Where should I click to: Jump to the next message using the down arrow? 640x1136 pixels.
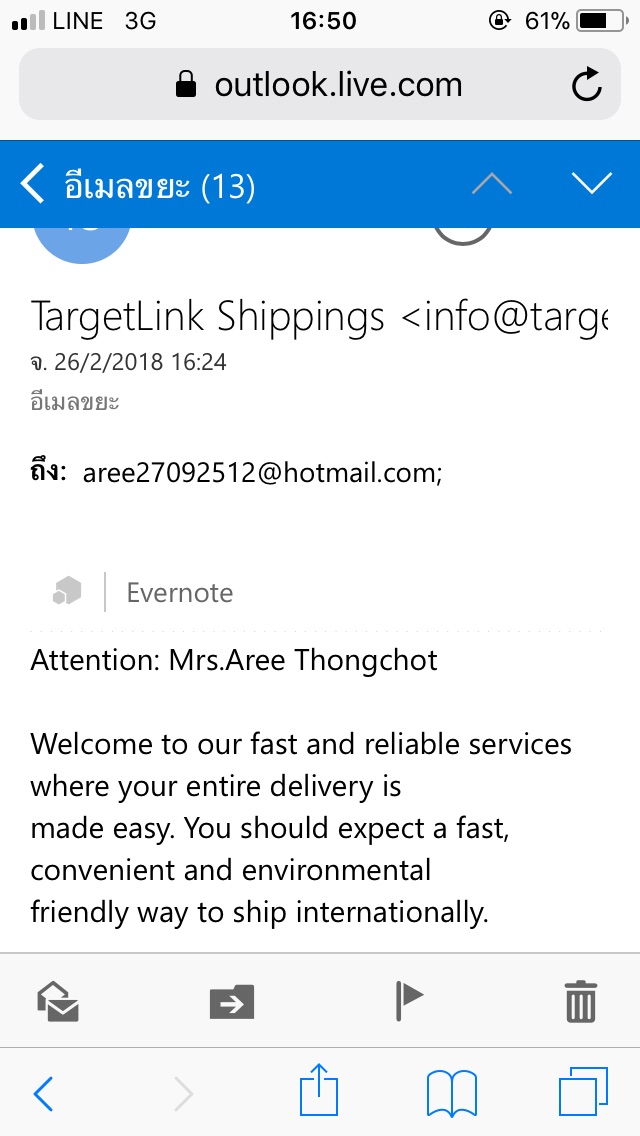click(590, 183)
